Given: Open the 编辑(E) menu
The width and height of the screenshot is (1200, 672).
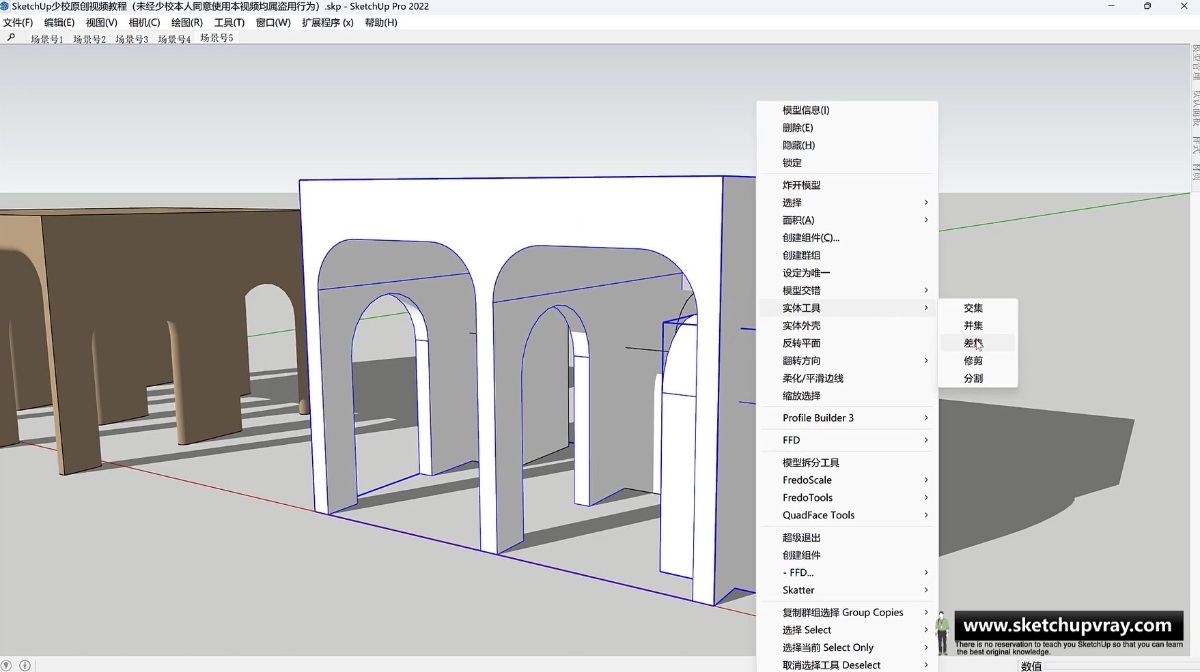Looking at the screenshot, I should pos(59,22).
